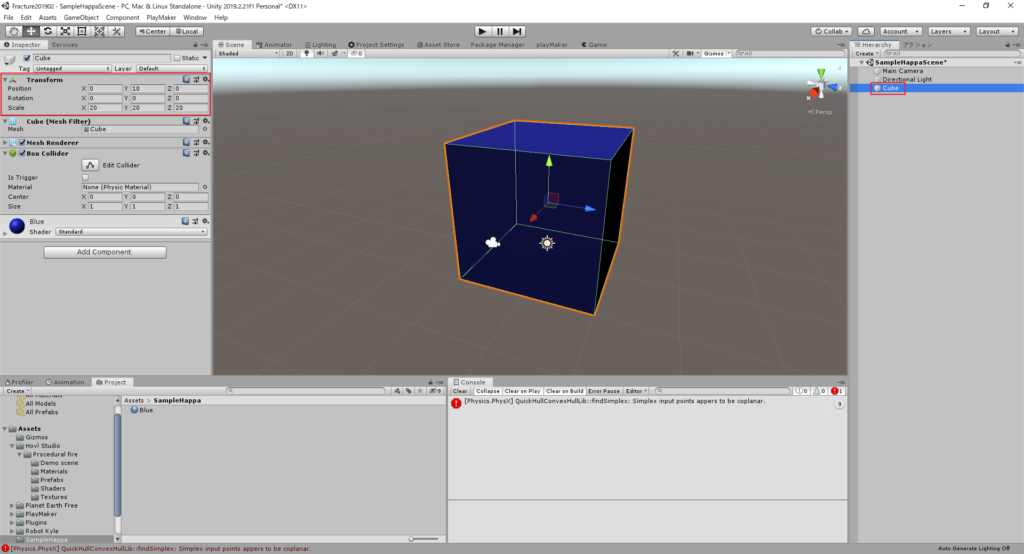Click object picker circle next to Mesh field
Screen dimensions: 1024x554
click(204, 129)
